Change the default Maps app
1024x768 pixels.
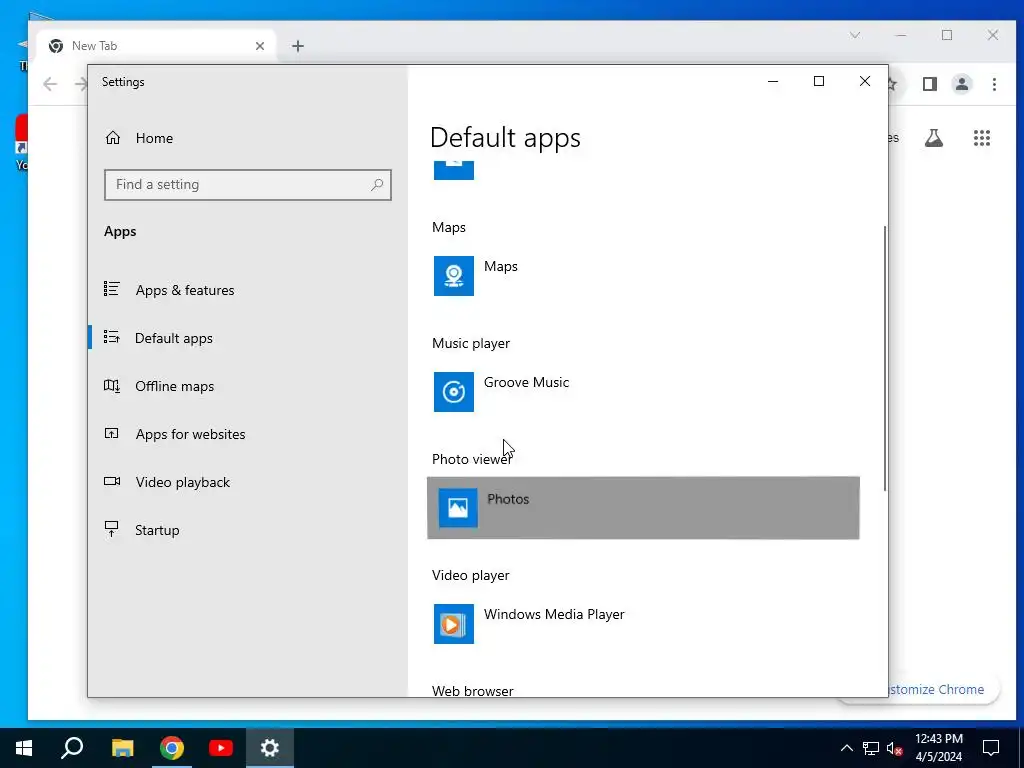tap(643, 276)
